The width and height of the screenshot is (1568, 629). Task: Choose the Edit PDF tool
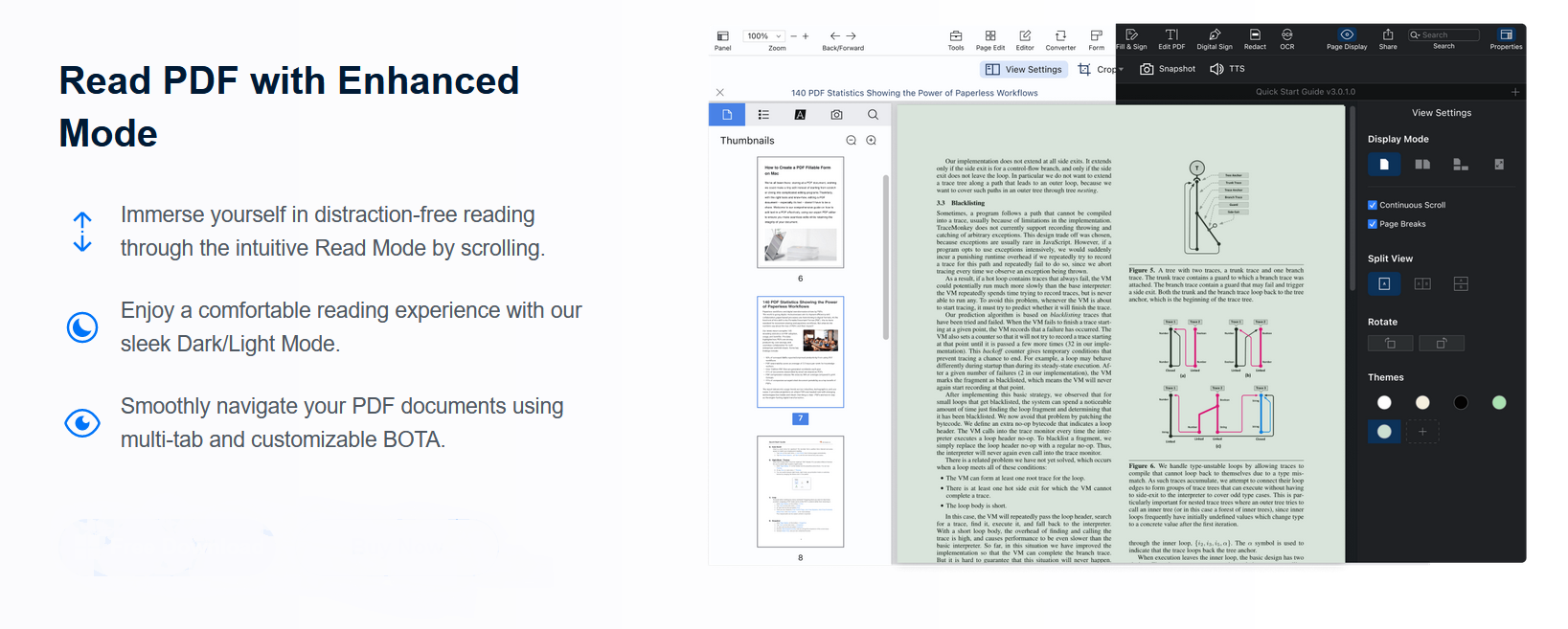pos(1171,39)
